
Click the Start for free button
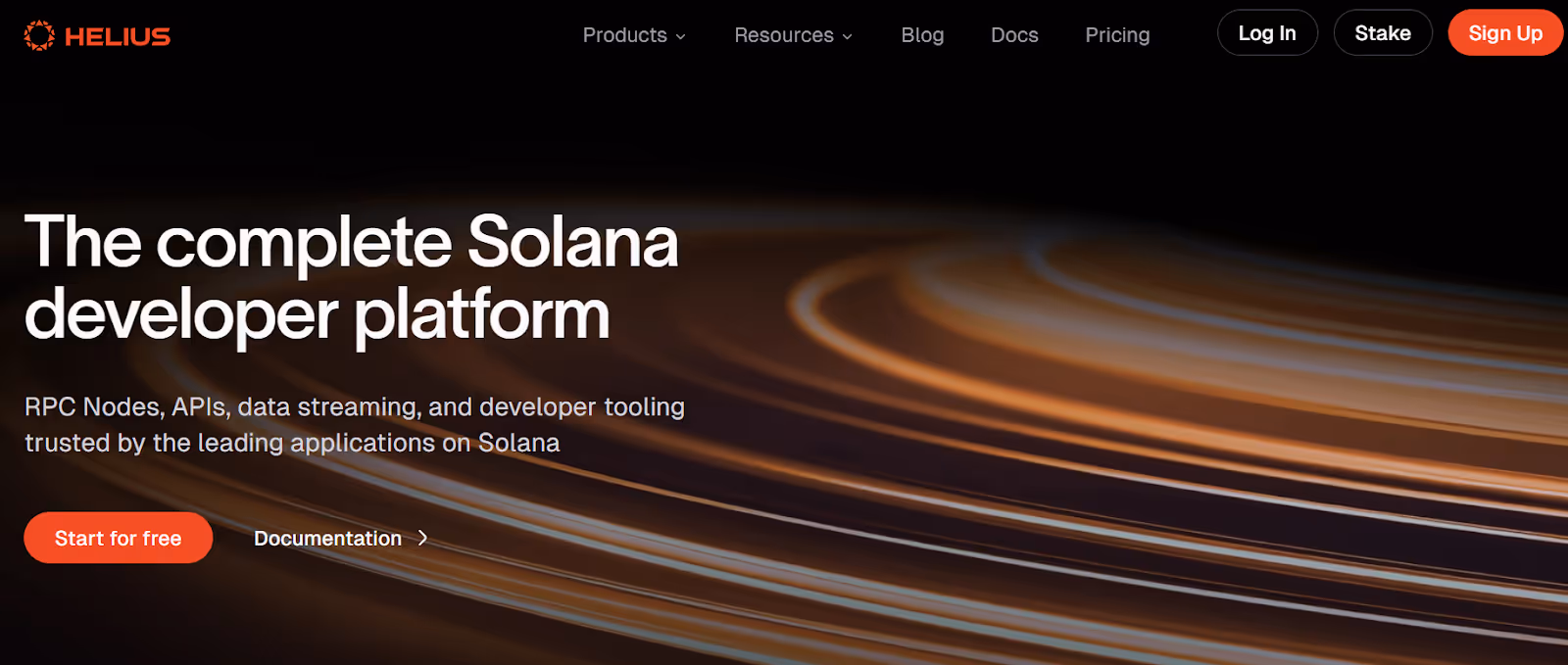[x=118, y=538]
